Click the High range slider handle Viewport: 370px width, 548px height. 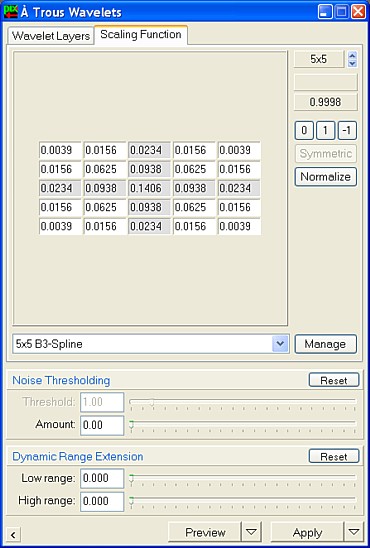coord(131,501)
